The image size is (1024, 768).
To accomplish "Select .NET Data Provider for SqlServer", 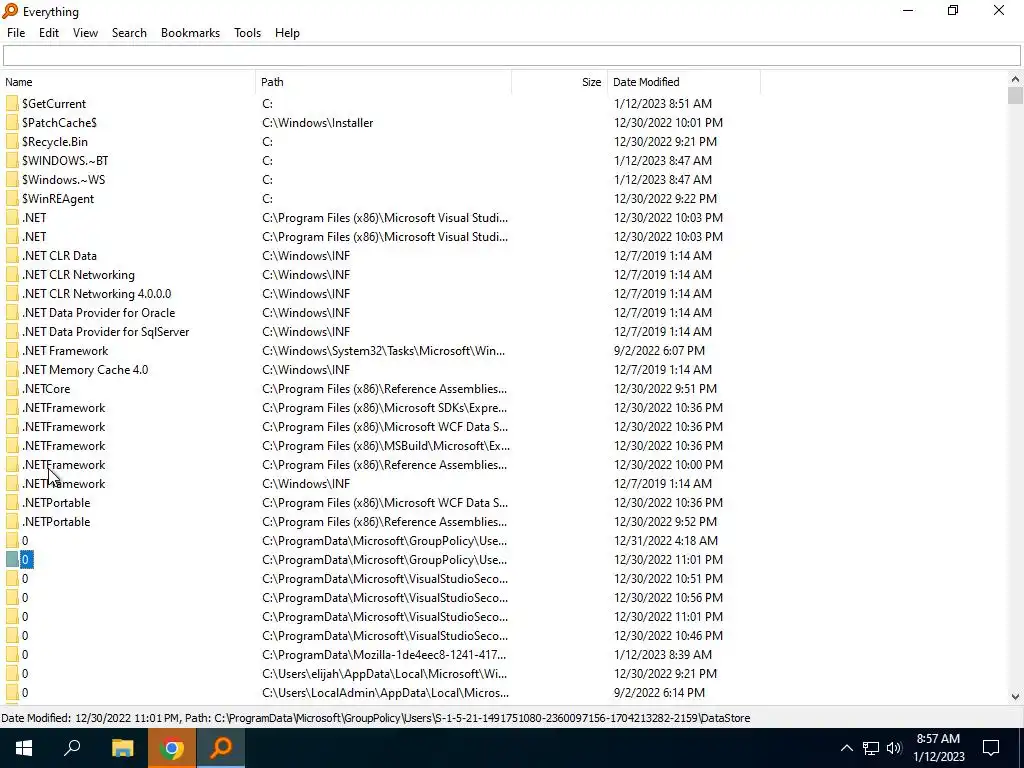I will pyautogui.click(x=106, y=331).
